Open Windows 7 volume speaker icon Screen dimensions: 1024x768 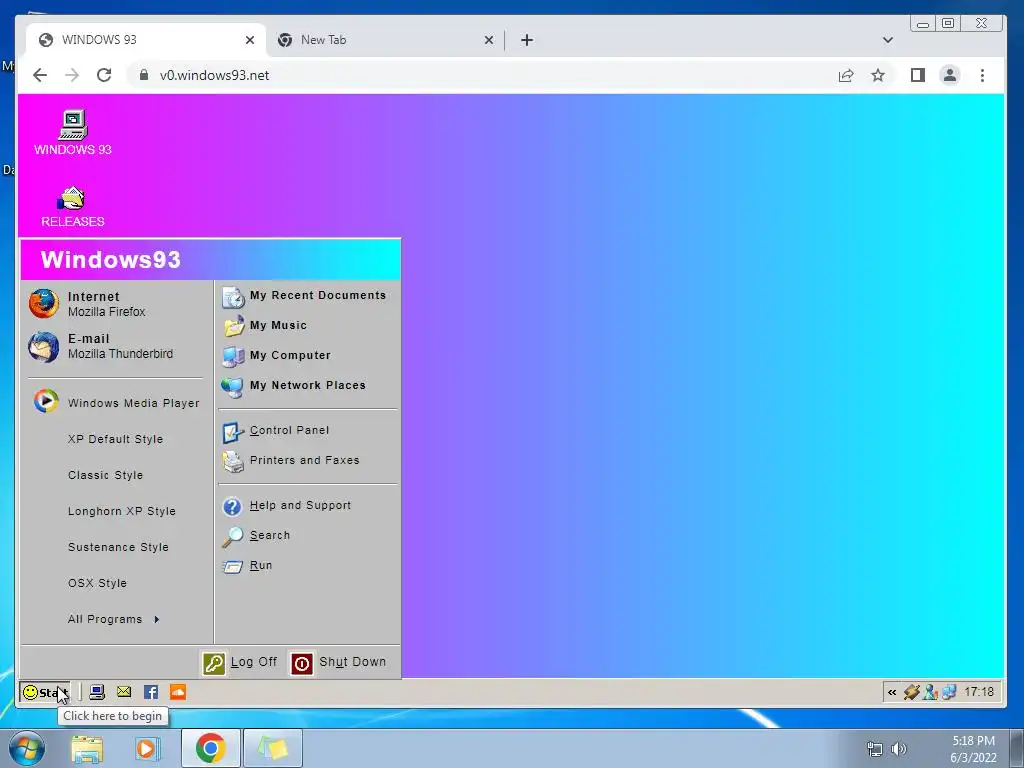click(899, 748)
